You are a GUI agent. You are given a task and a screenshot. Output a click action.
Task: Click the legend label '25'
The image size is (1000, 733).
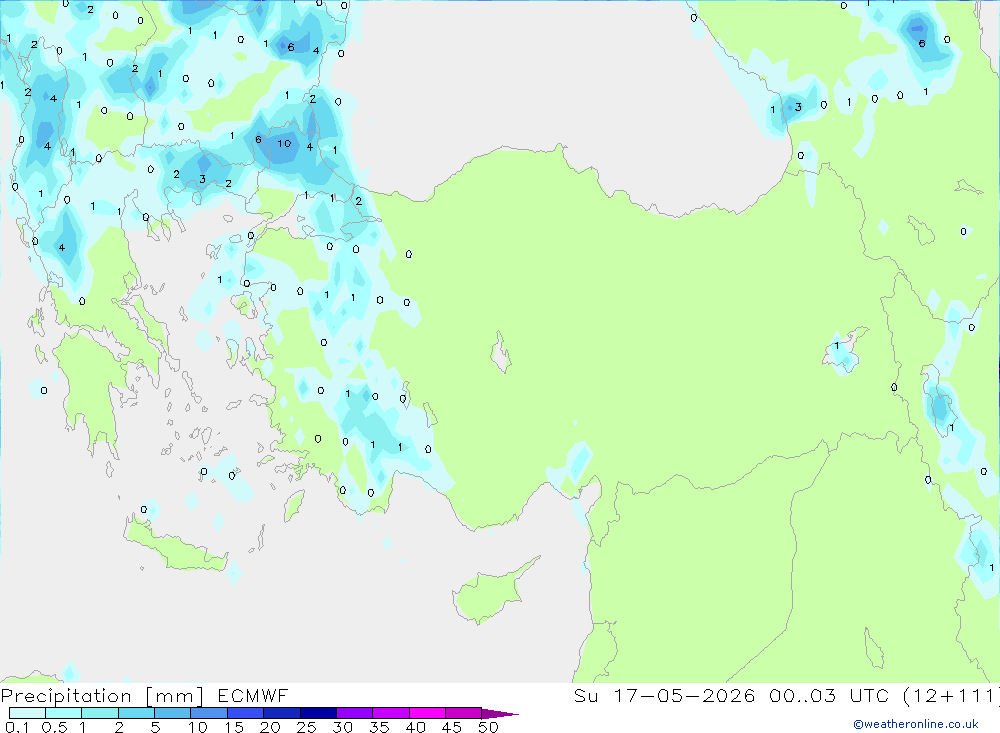point(306,727)
